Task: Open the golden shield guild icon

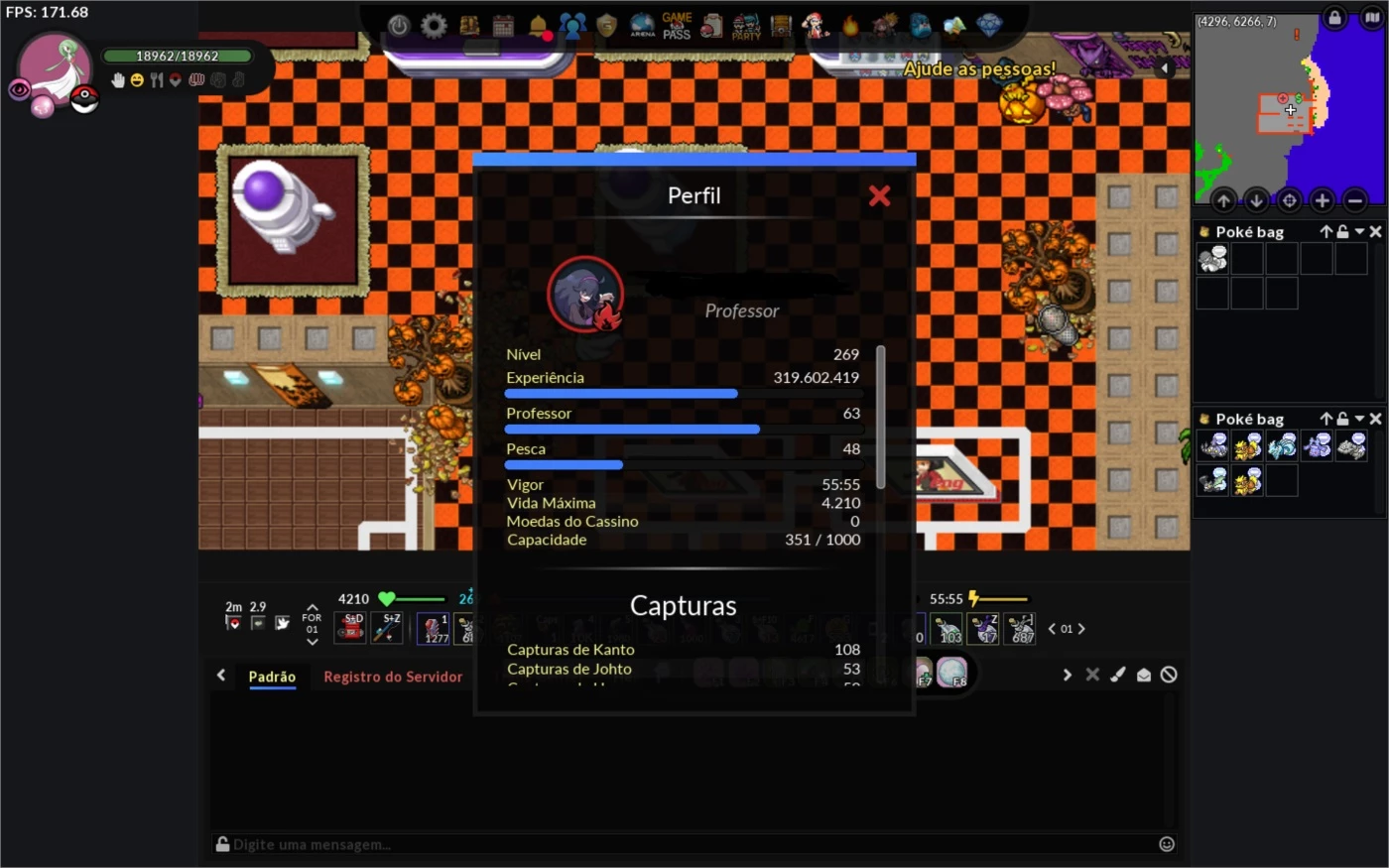Action: (x=607, y=26)
